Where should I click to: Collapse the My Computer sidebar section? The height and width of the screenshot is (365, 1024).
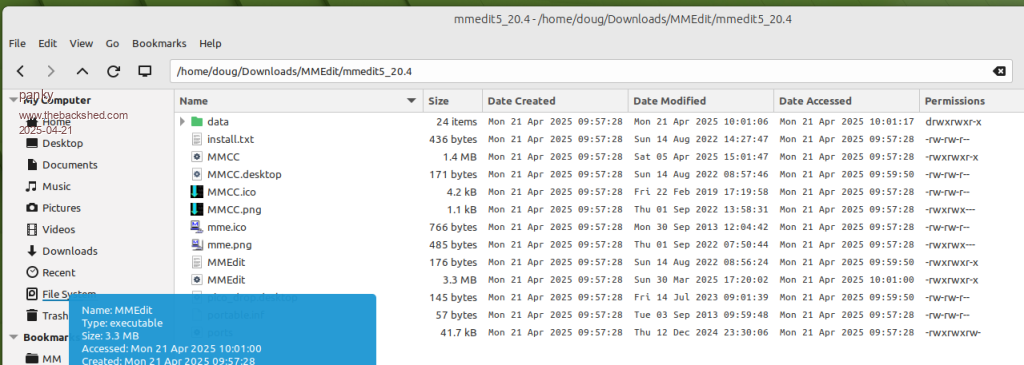click(x=13, y=100)
